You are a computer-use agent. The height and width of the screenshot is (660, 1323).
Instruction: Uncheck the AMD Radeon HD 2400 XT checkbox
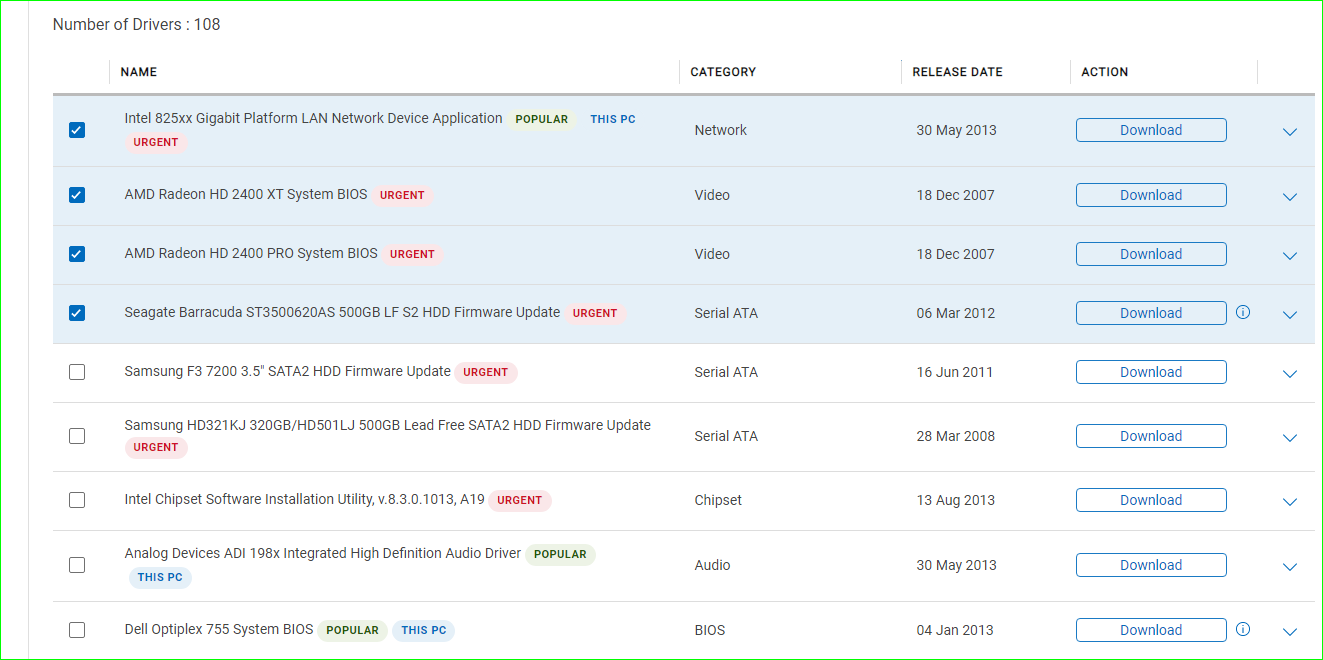(77, 195)
